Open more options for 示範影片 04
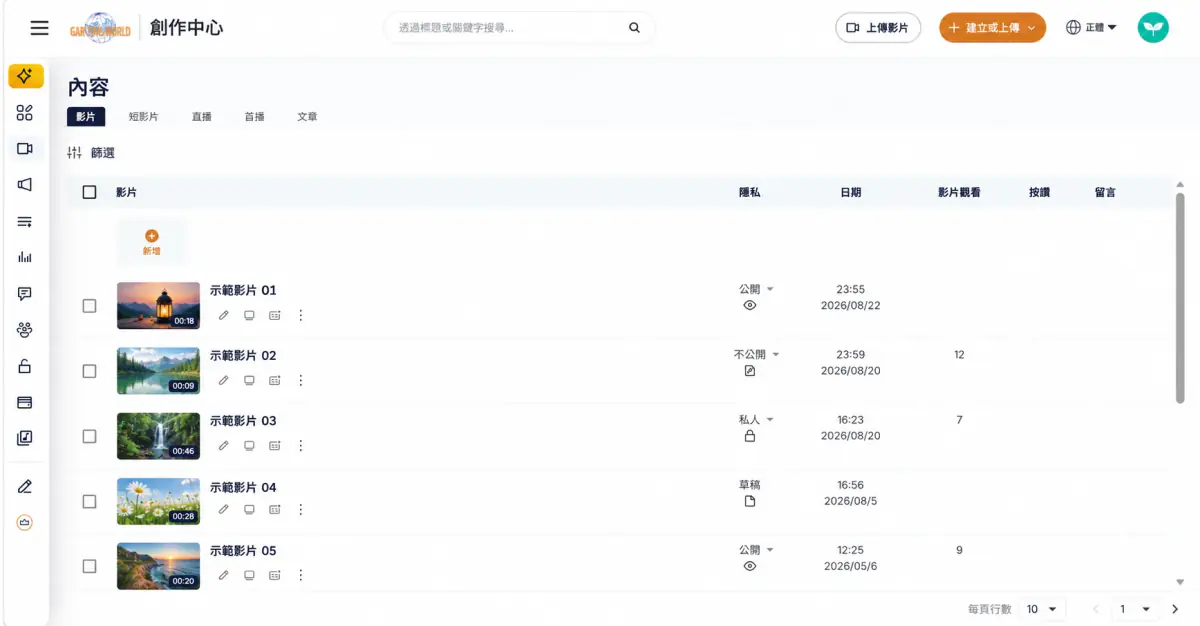1200x626 pixels. pyautogui.click(x=300, y=509)
